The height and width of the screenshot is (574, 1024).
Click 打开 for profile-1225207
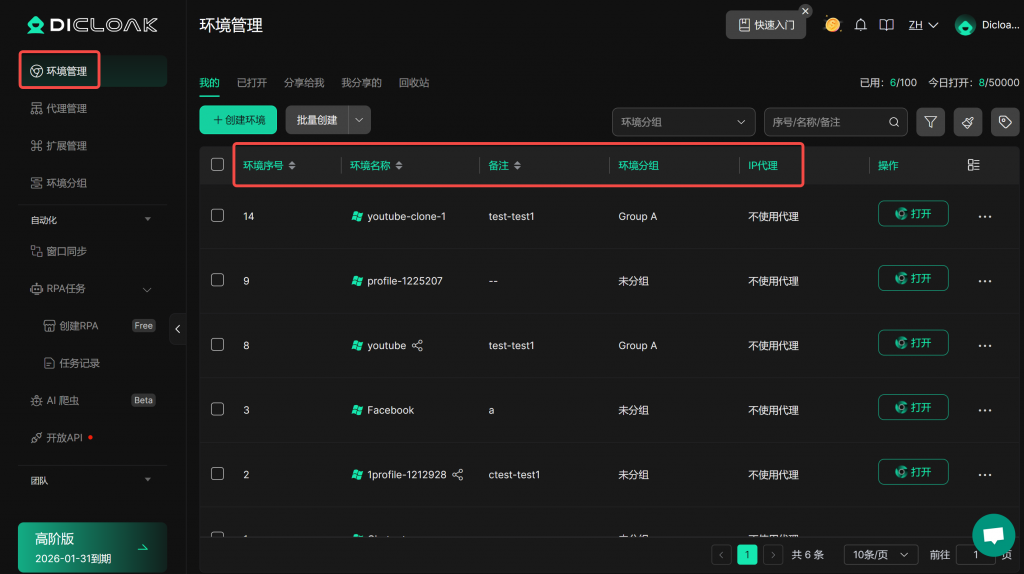(x=912, y=279)
